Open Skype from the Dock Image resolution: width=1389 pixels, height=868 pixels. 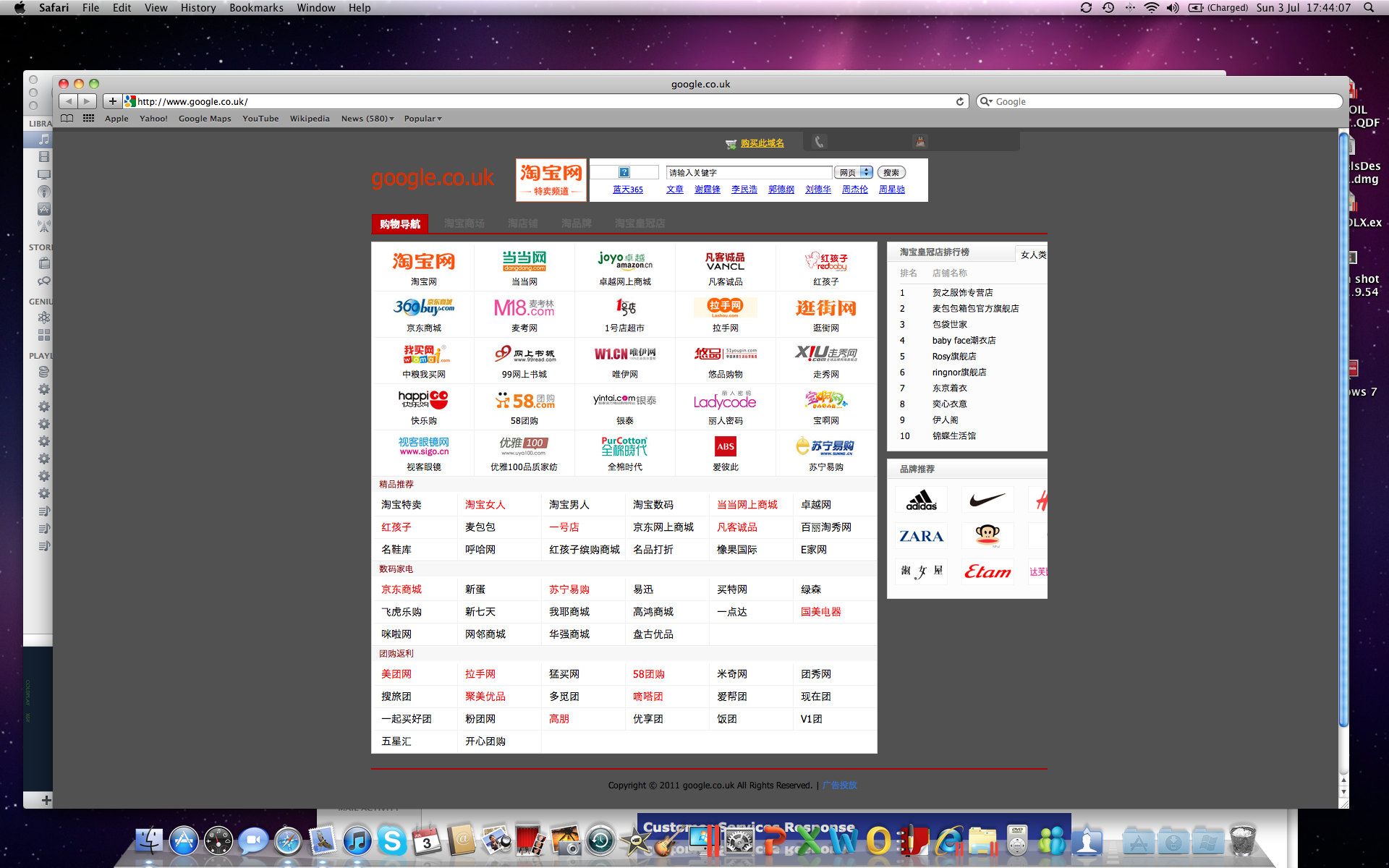click(x=392, y=841)
